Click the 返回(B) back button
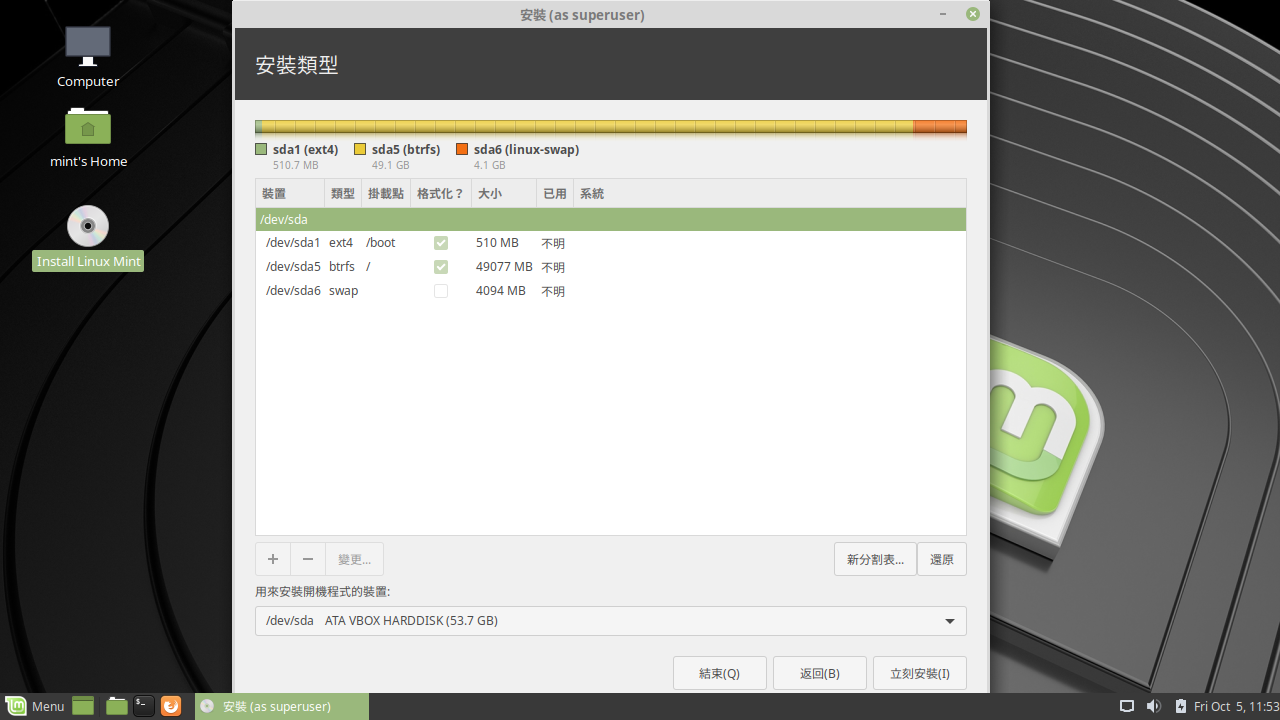This screenshot has height=720, width=1280. 820,673
